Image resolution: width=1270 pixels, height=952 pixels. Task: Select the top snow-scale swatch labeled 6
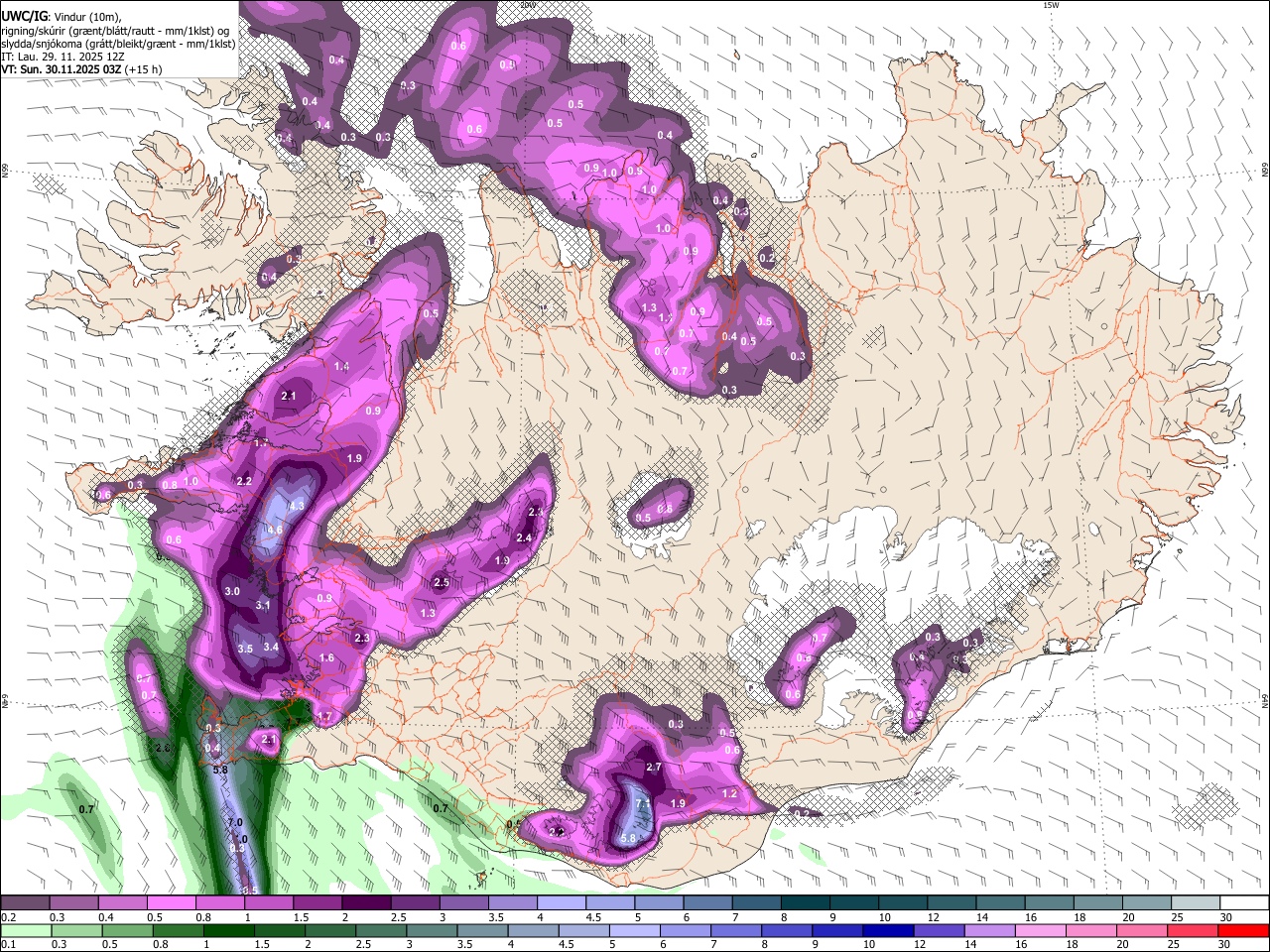(x=708, y=903)
